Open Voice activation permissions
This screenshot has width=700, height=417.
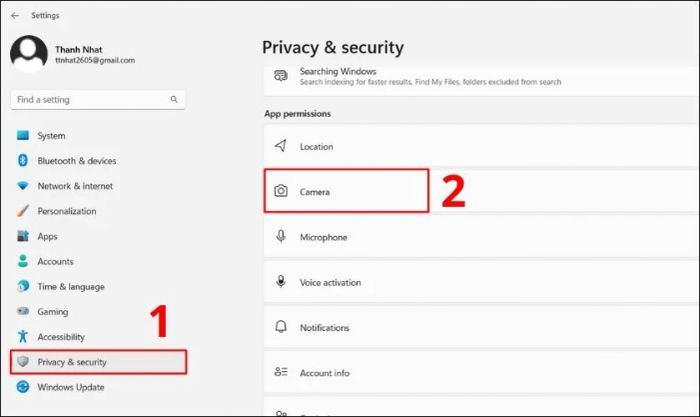[330, 283]
